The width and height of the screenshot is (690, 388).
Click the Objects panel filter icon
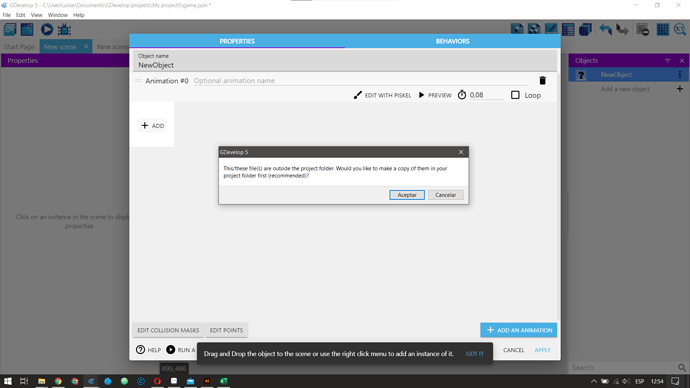click(x=668, y=61)
